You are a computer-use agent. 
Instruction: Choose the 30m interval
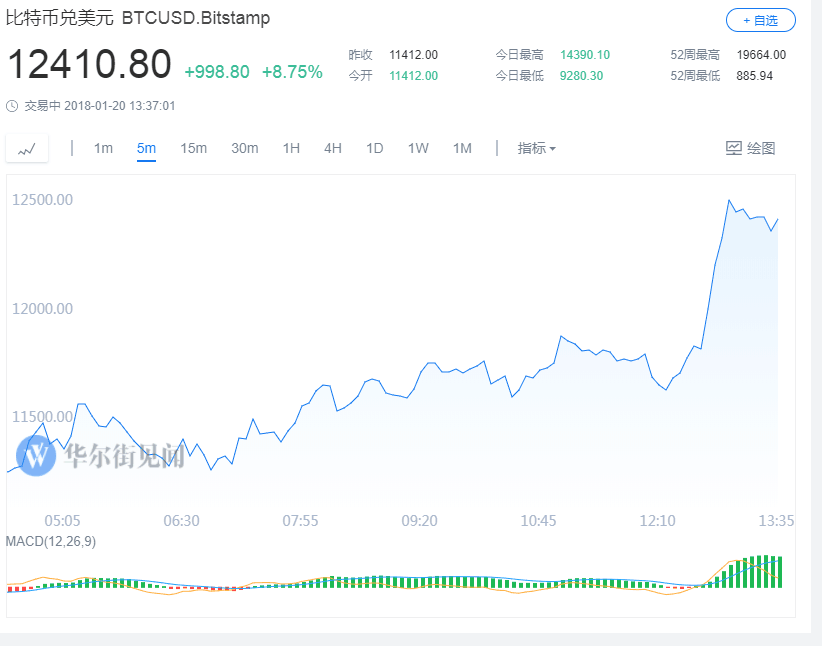tap(245, 148)
